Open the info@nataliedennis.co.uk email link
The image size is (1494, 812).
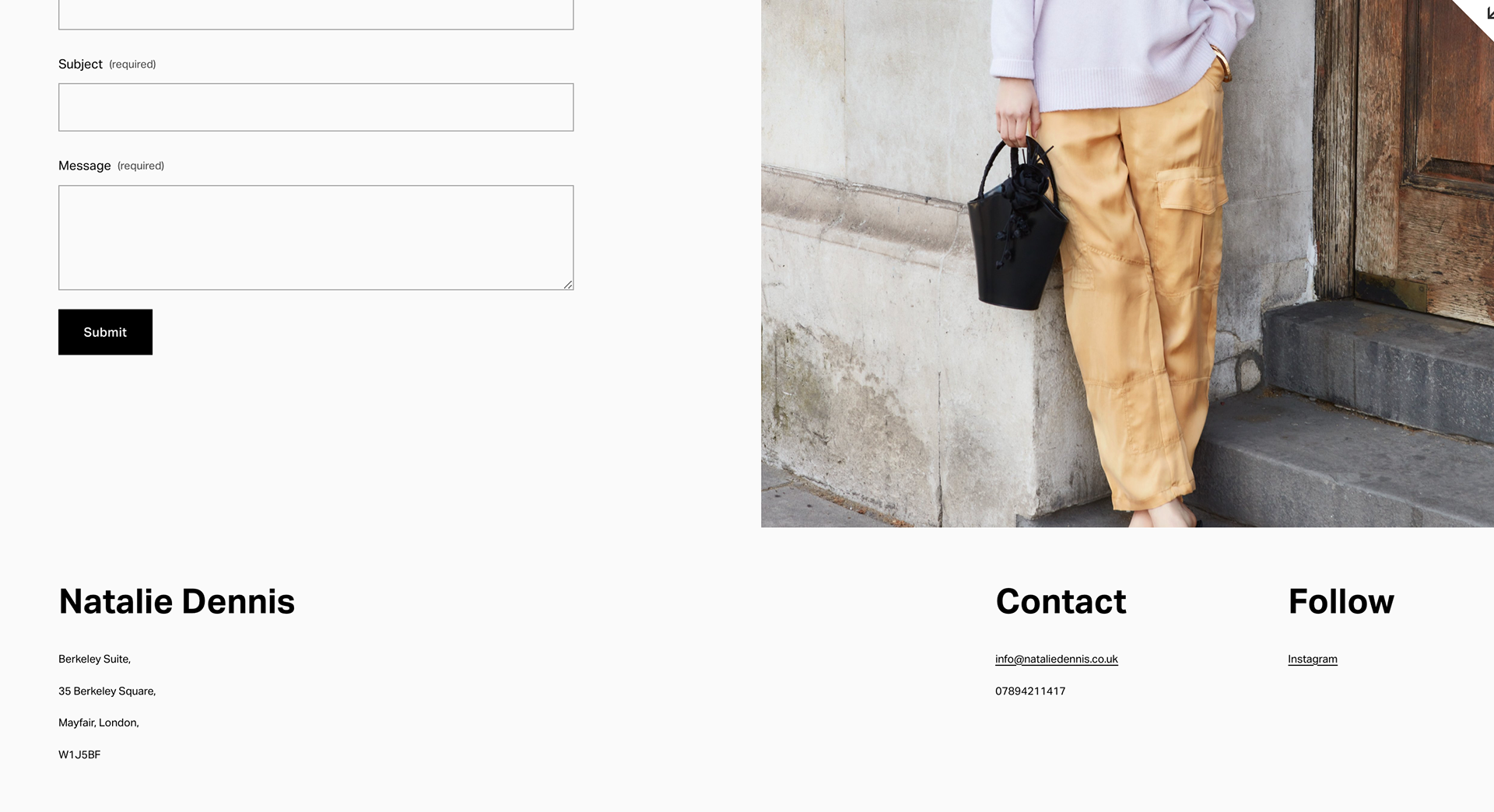(1056, 660)
